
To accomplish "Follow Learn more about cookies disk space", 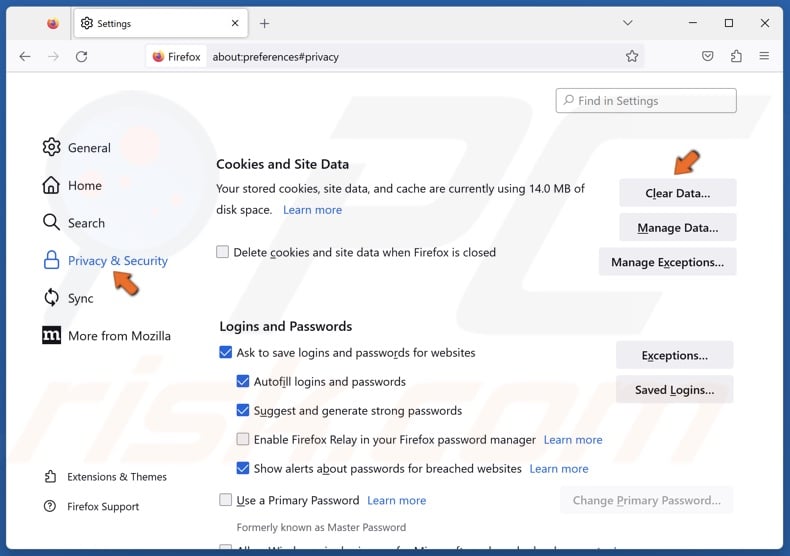I will pos(312,210).
